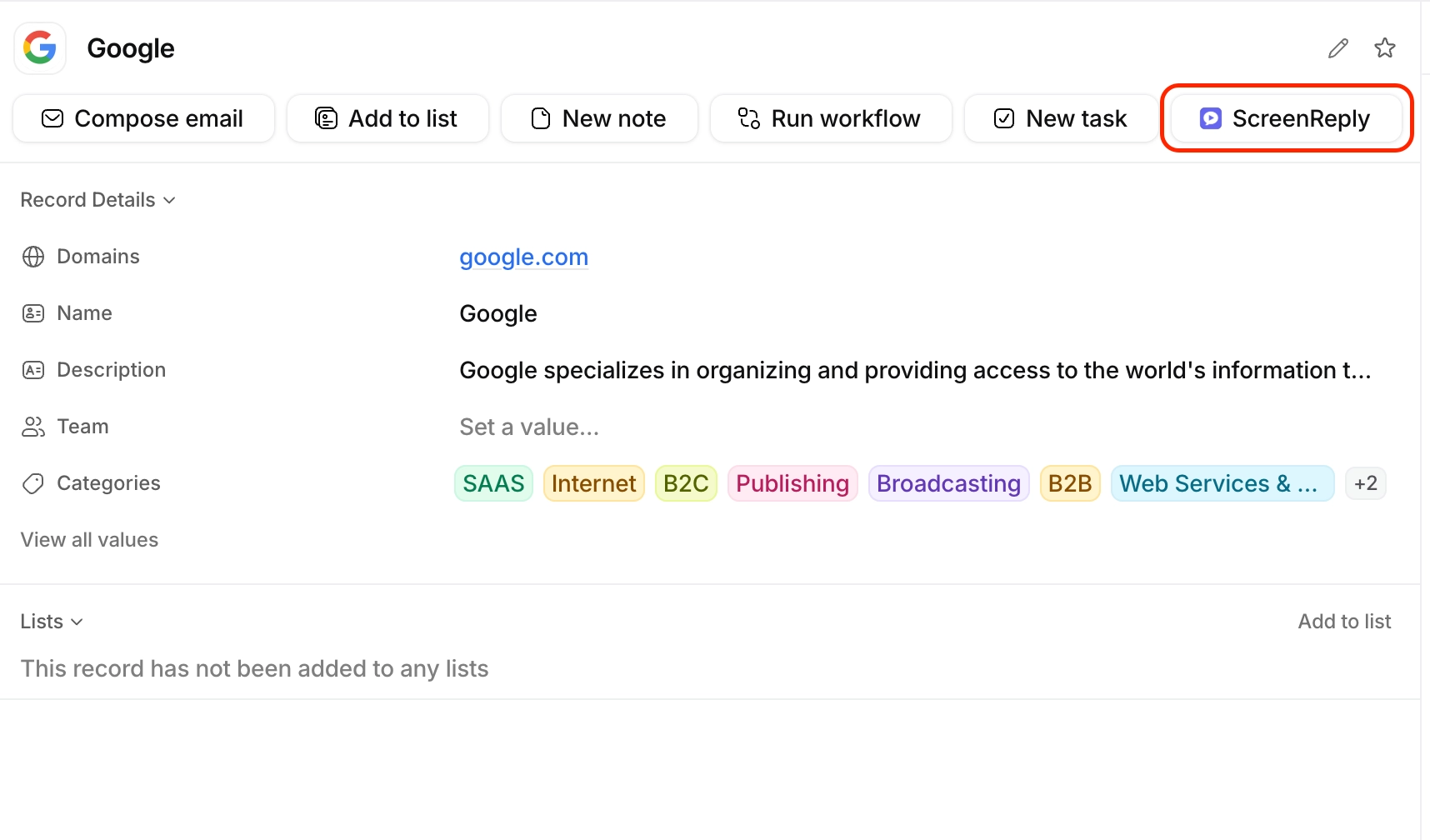
Task: Click the Categories tag icon
Action: pyautogui.click(x=33, y=483)
